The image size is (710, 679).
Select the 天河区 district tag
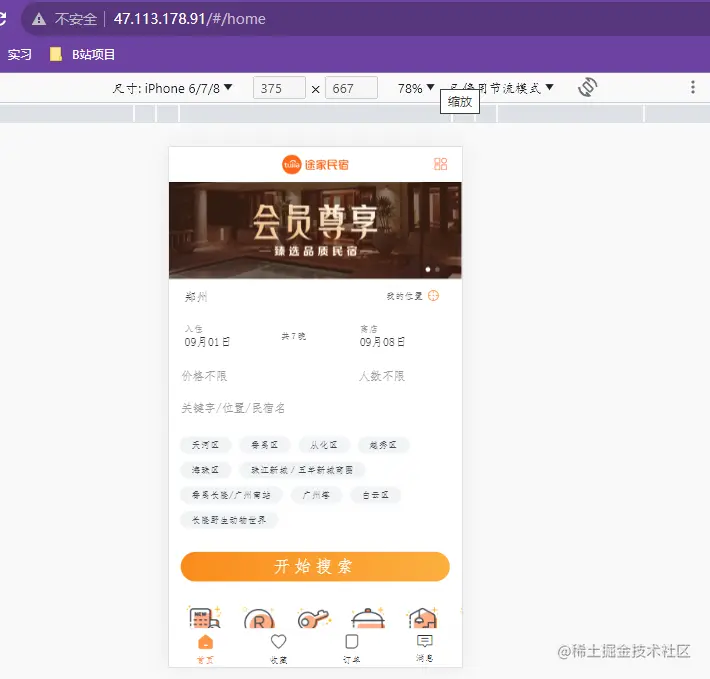(206, 445)
